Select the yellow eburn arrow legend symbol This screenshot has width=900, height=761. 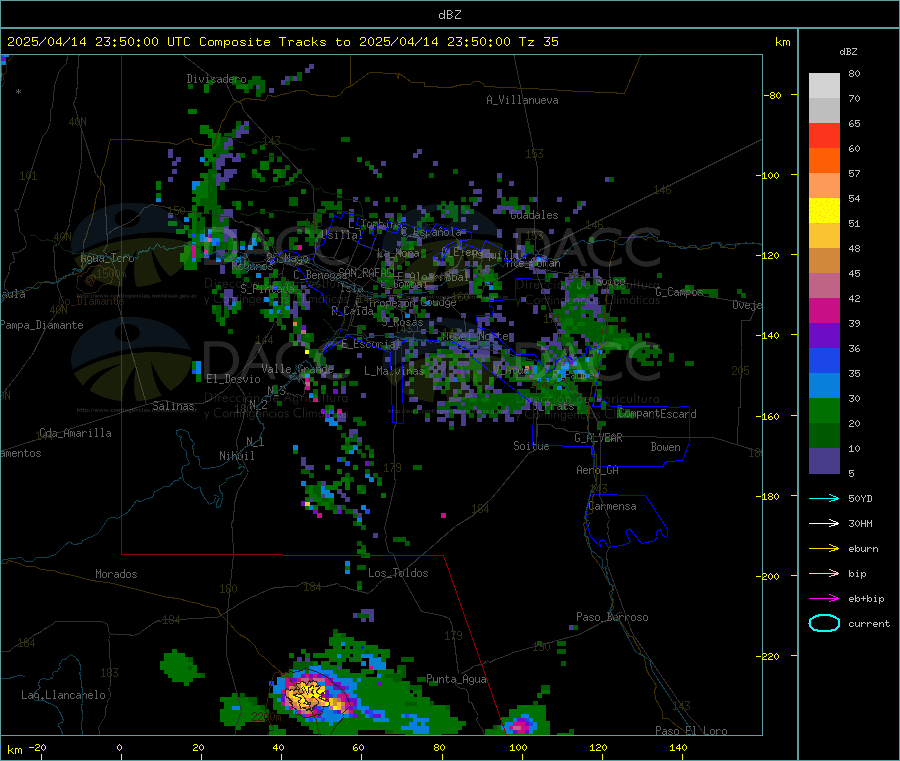click(824, 549)
